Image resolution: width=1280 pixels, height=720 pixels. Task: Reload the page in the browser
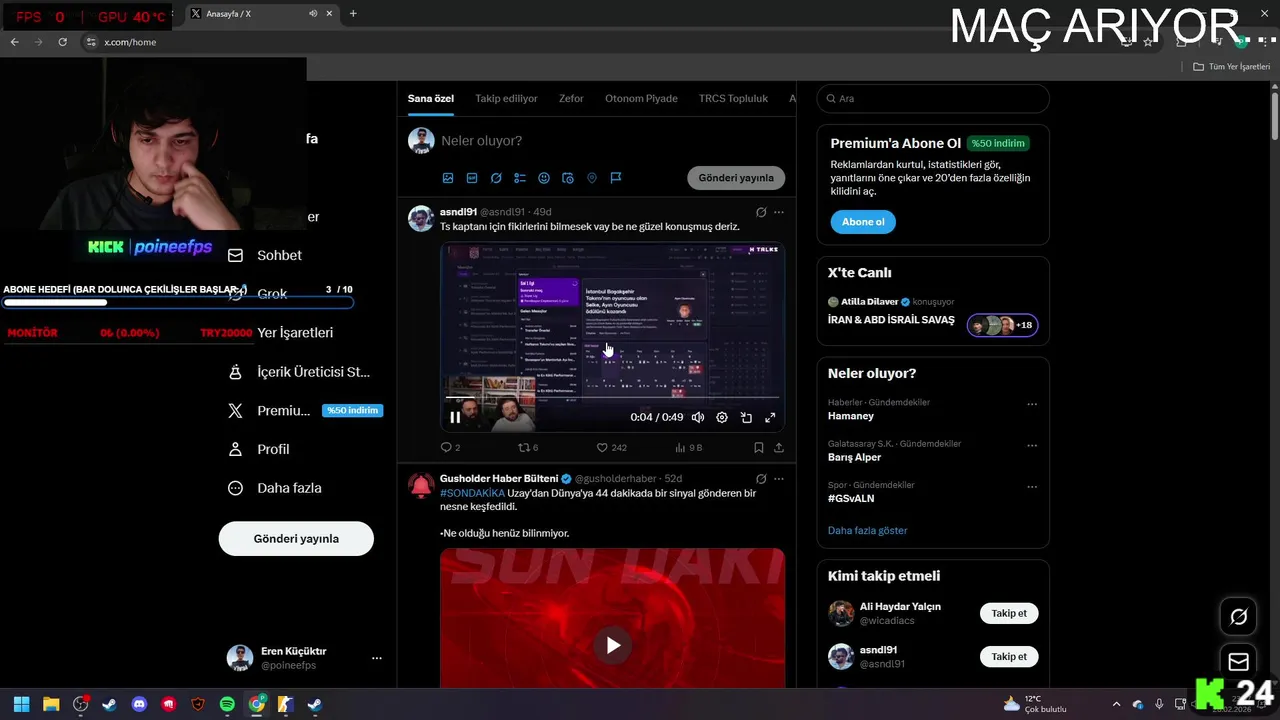point(63,42)
